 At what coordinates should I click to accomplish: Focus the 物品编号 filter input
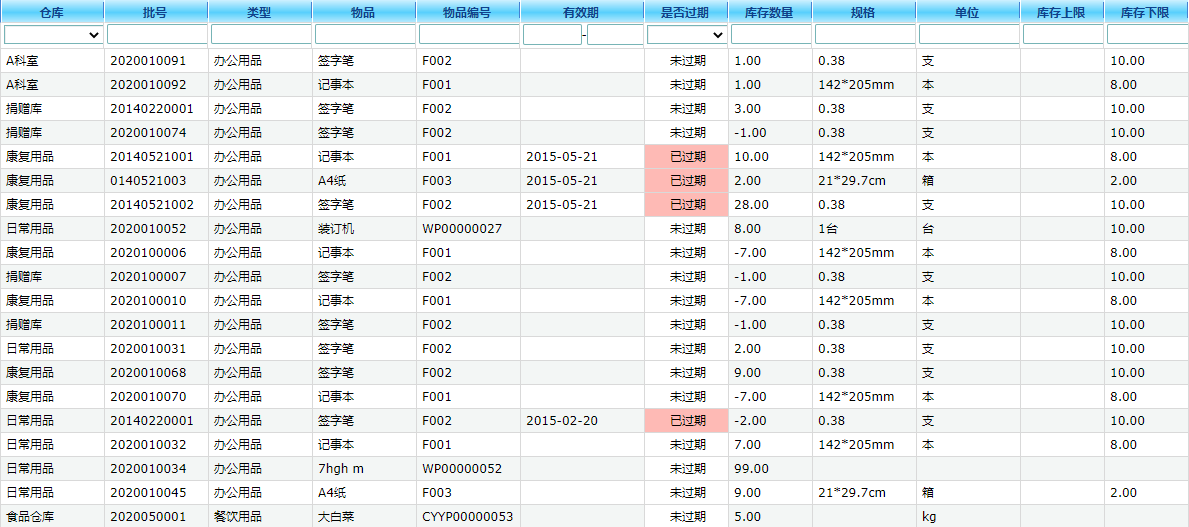click(x=468, y=35)
